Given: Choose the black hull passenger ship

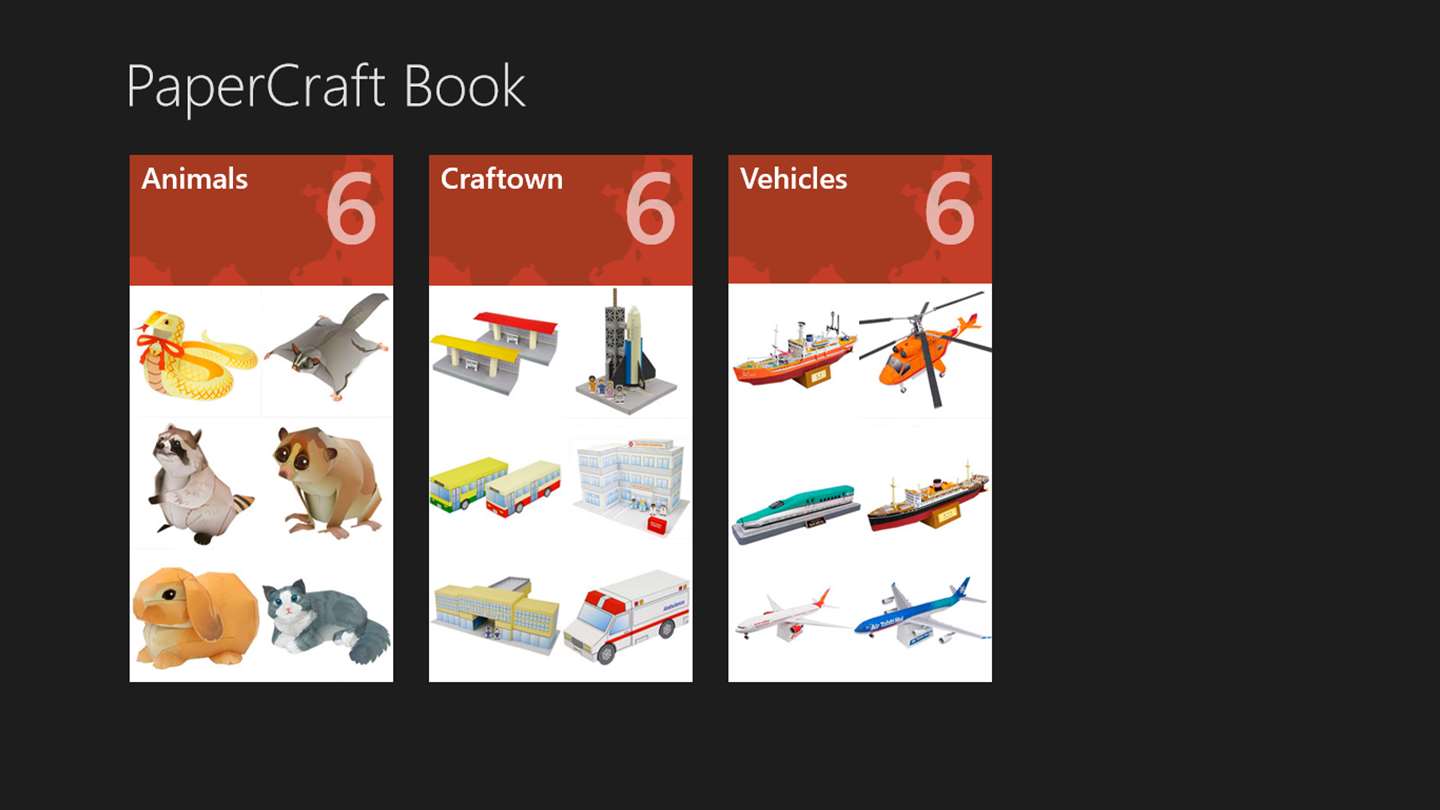Looking at the screenshot, I should coord(926,484).
